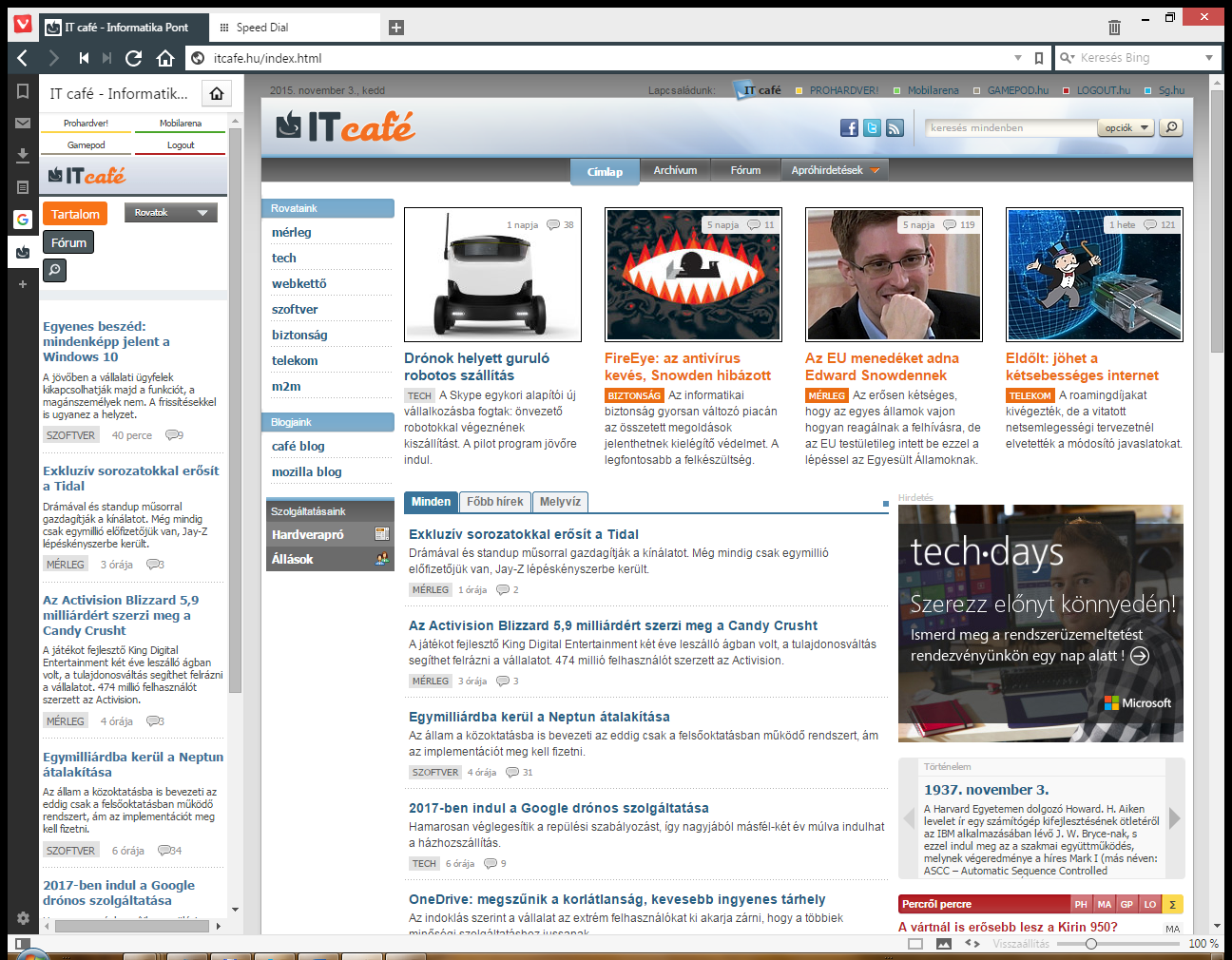1232x960 pixels.
Task: Open browser settings gear icon
Action: (23, 918)
